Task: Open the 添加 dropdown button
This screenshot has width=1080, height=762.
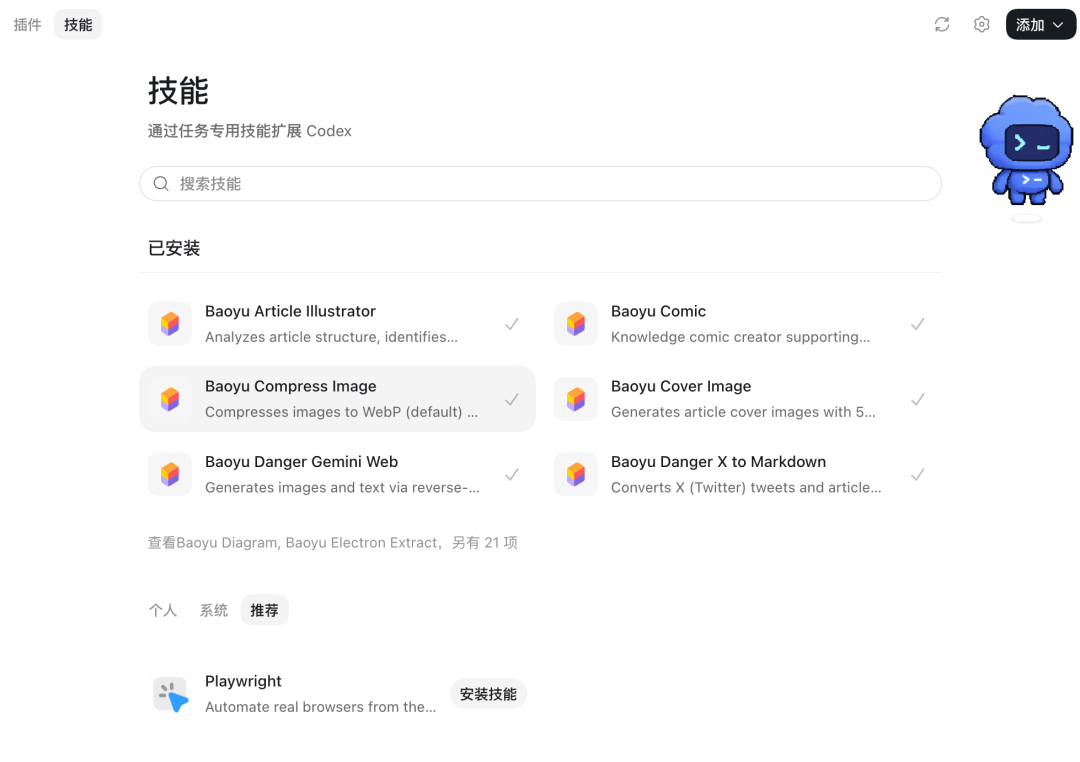Action: (x=1040, y=25)
